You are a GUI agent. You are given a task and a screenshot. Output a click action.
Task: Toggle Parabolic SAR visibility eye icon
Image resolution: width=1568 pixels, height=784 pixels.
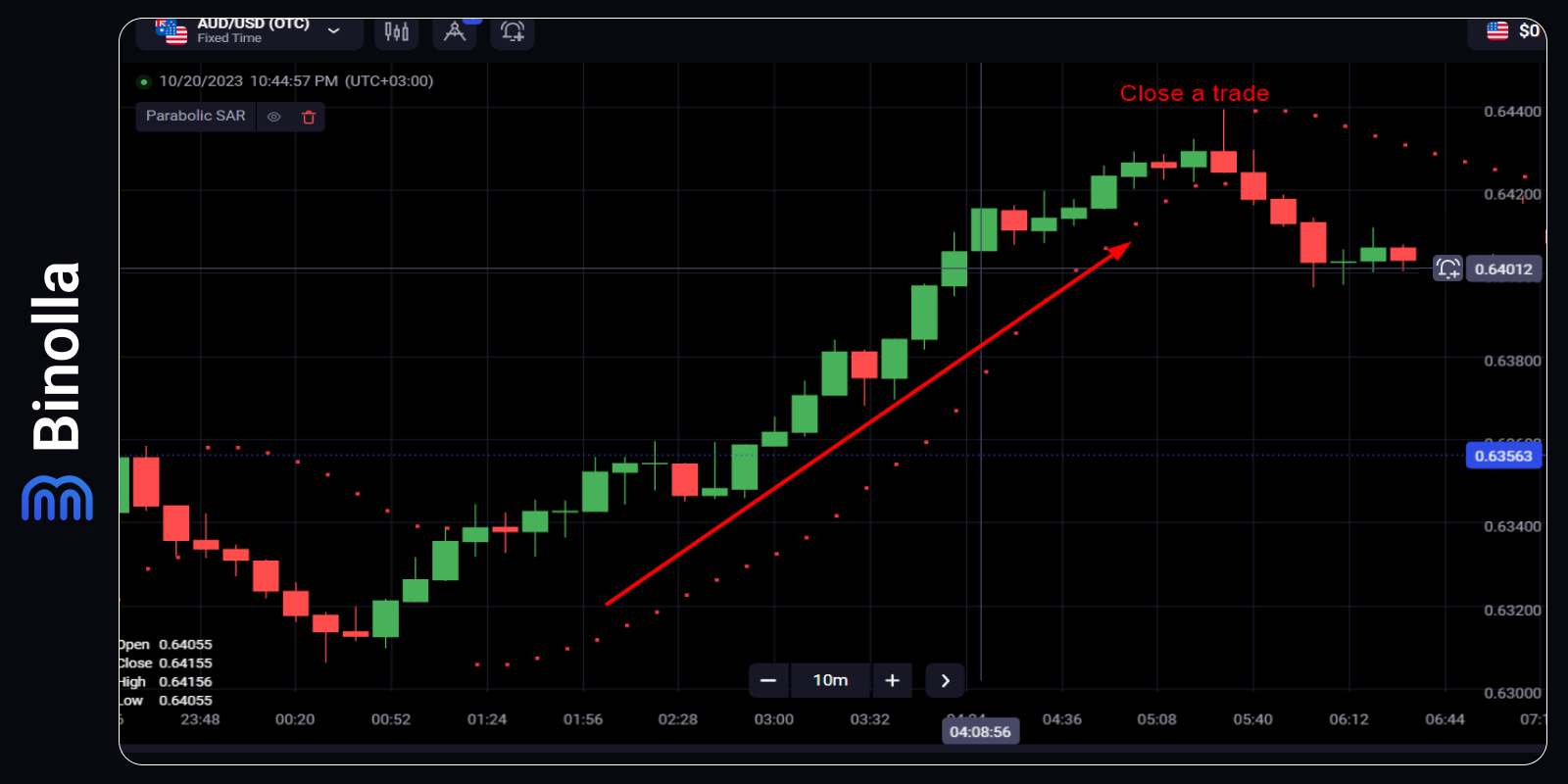(x=274, y=117)
